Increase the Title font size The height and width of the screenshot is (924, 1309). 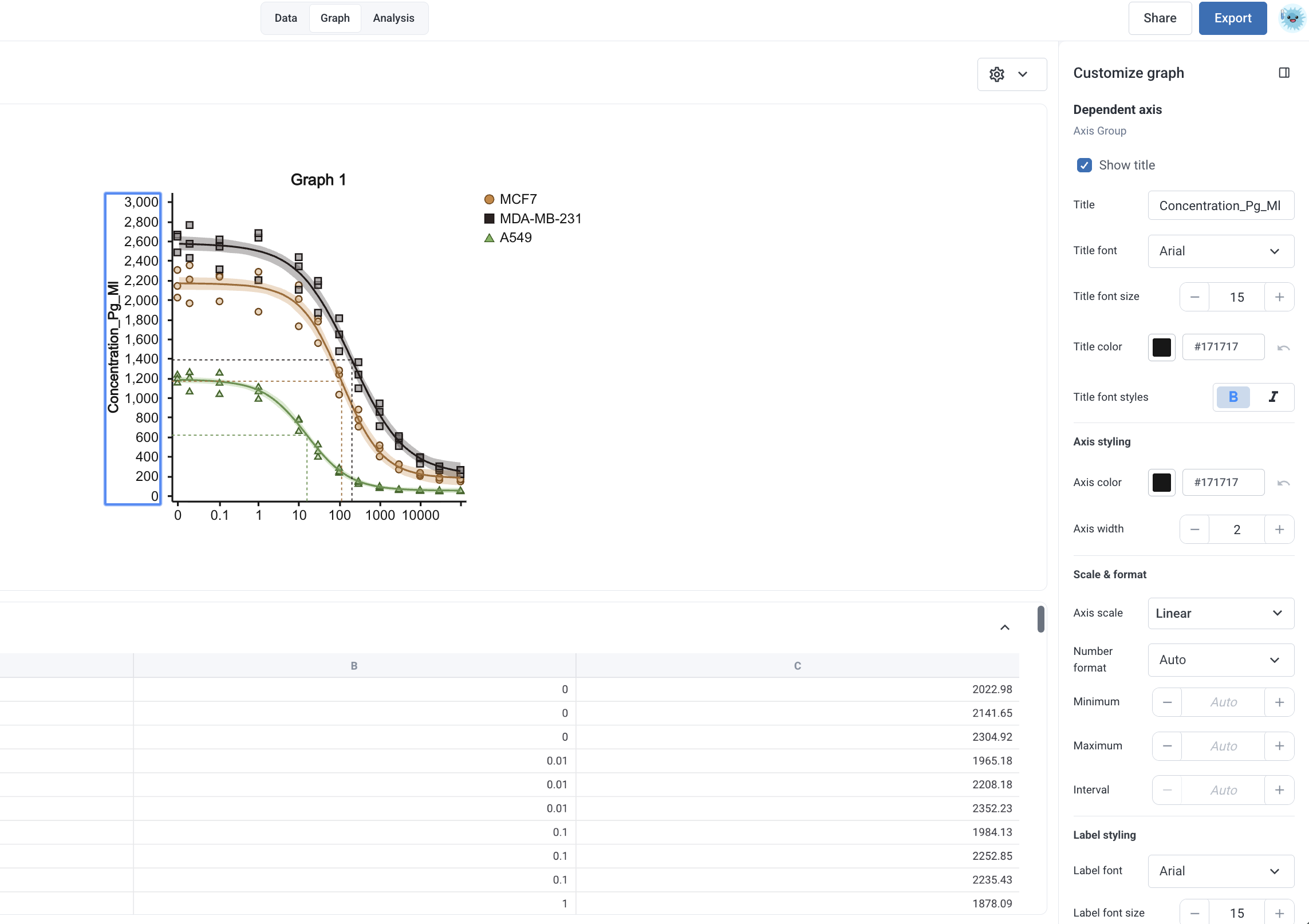coord(1279,297)
